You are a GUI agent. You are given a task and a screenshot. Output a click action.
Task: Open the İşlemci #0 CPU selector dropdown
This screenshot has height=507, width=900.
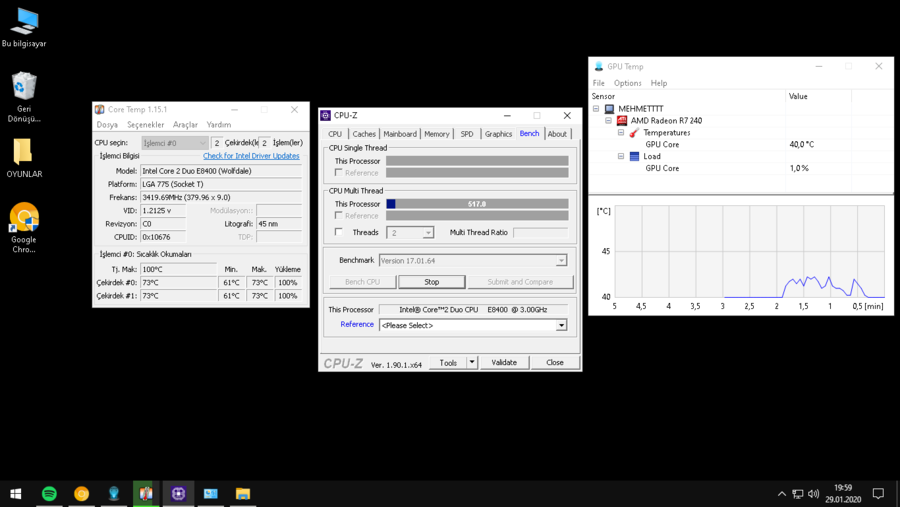pyautogui.click(x=174, y=143)
